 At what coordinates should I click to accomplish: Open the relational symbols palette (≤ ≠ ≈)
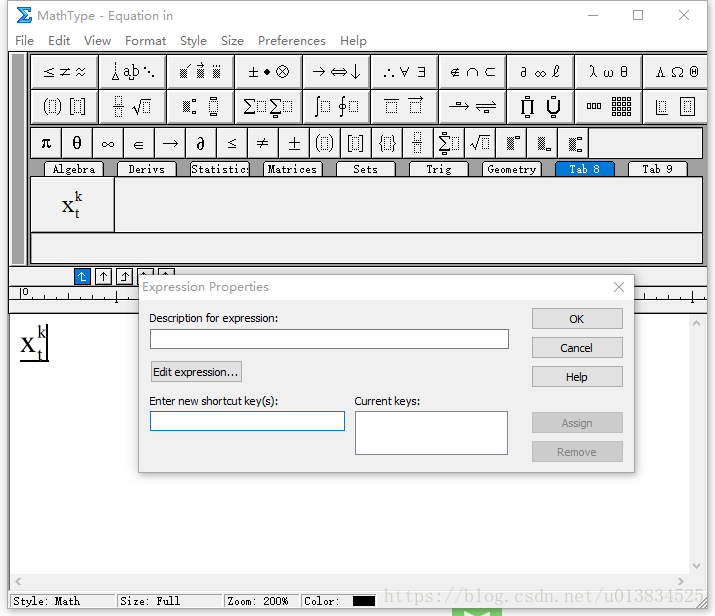click(x=64, y=72)
